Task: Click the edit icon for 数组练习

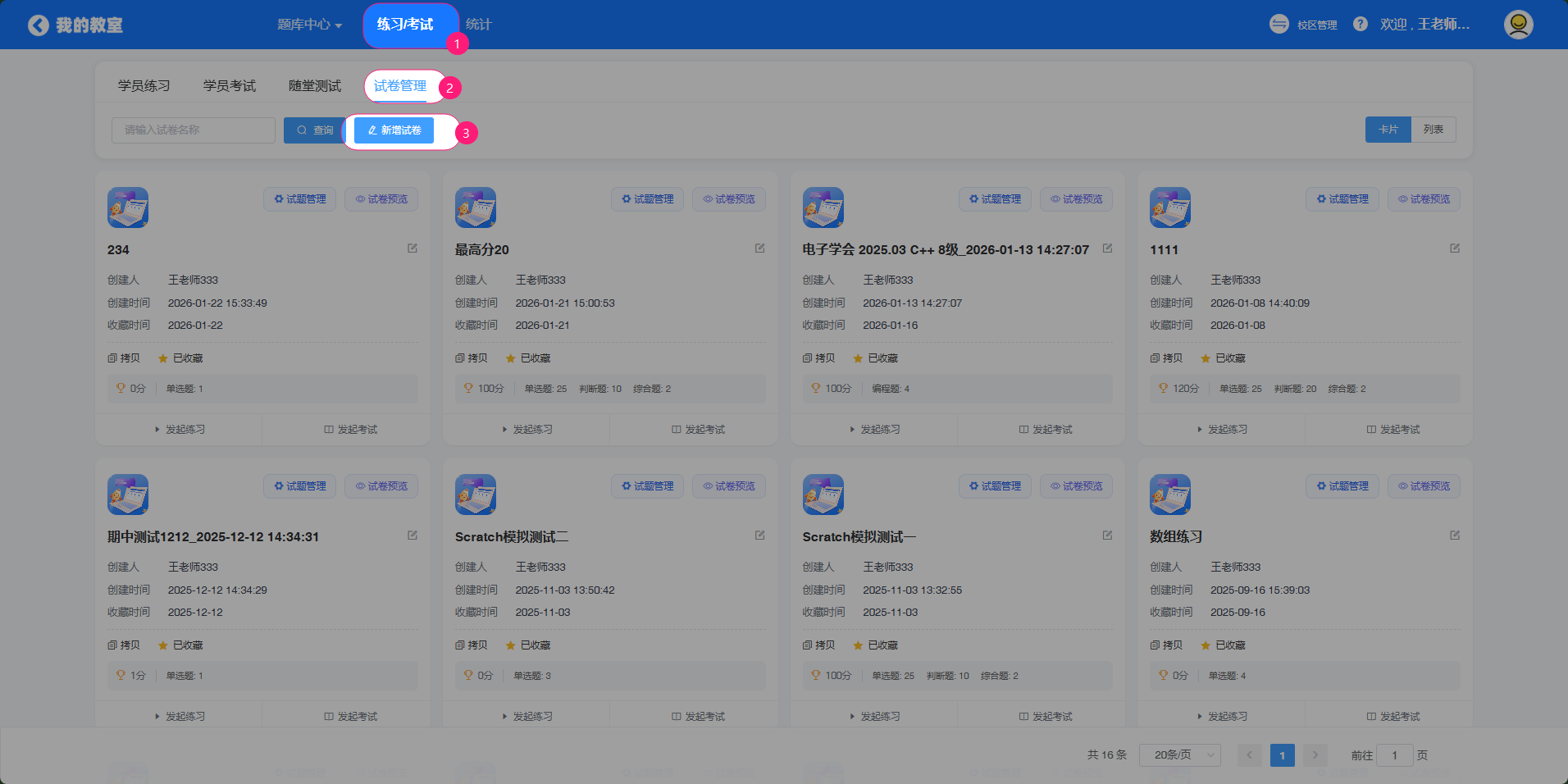Action: tap(1455, 536)
